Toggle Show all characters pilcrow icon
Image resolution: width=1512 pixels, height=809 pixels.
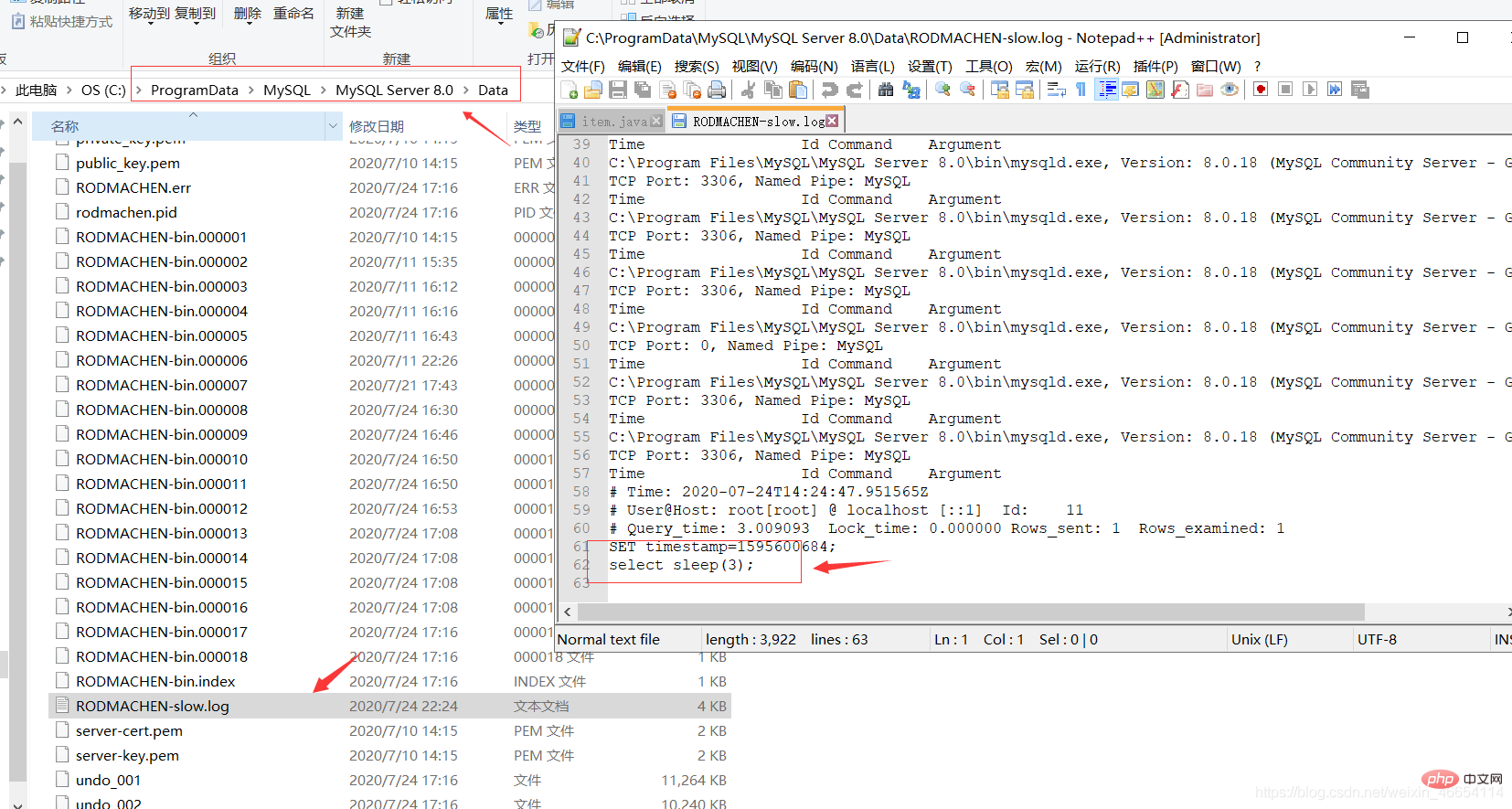(x=1081, y=90)
